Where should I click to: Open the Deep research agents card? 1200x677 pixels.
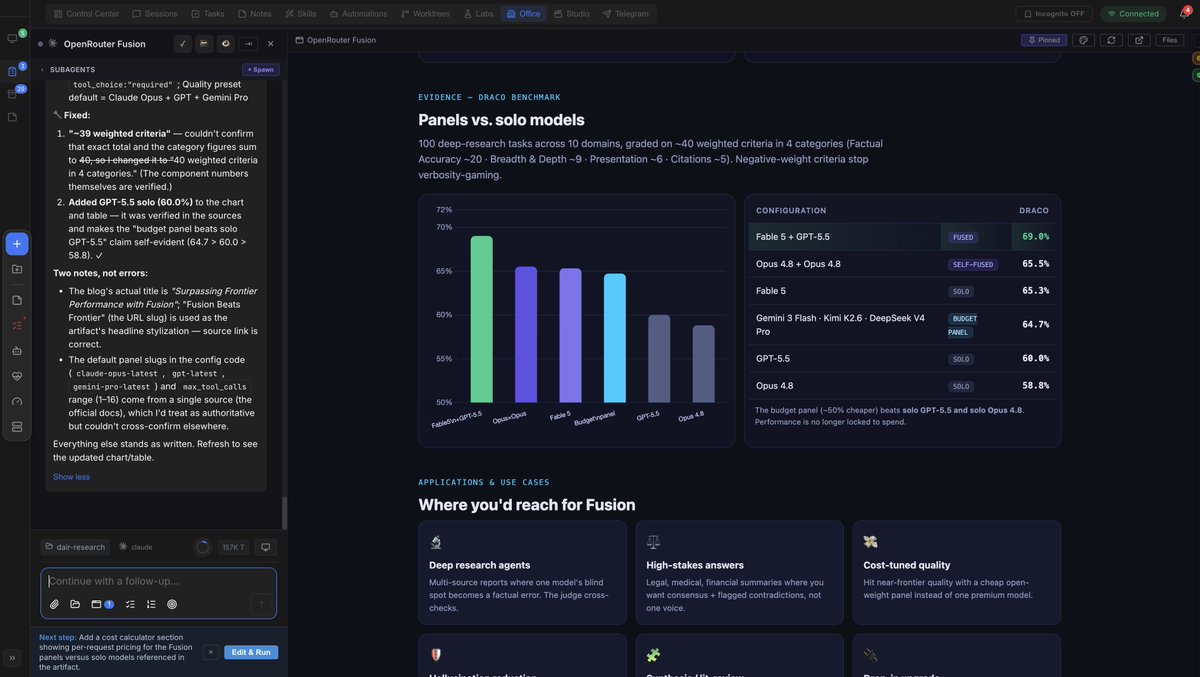click(x=523, y=573)
